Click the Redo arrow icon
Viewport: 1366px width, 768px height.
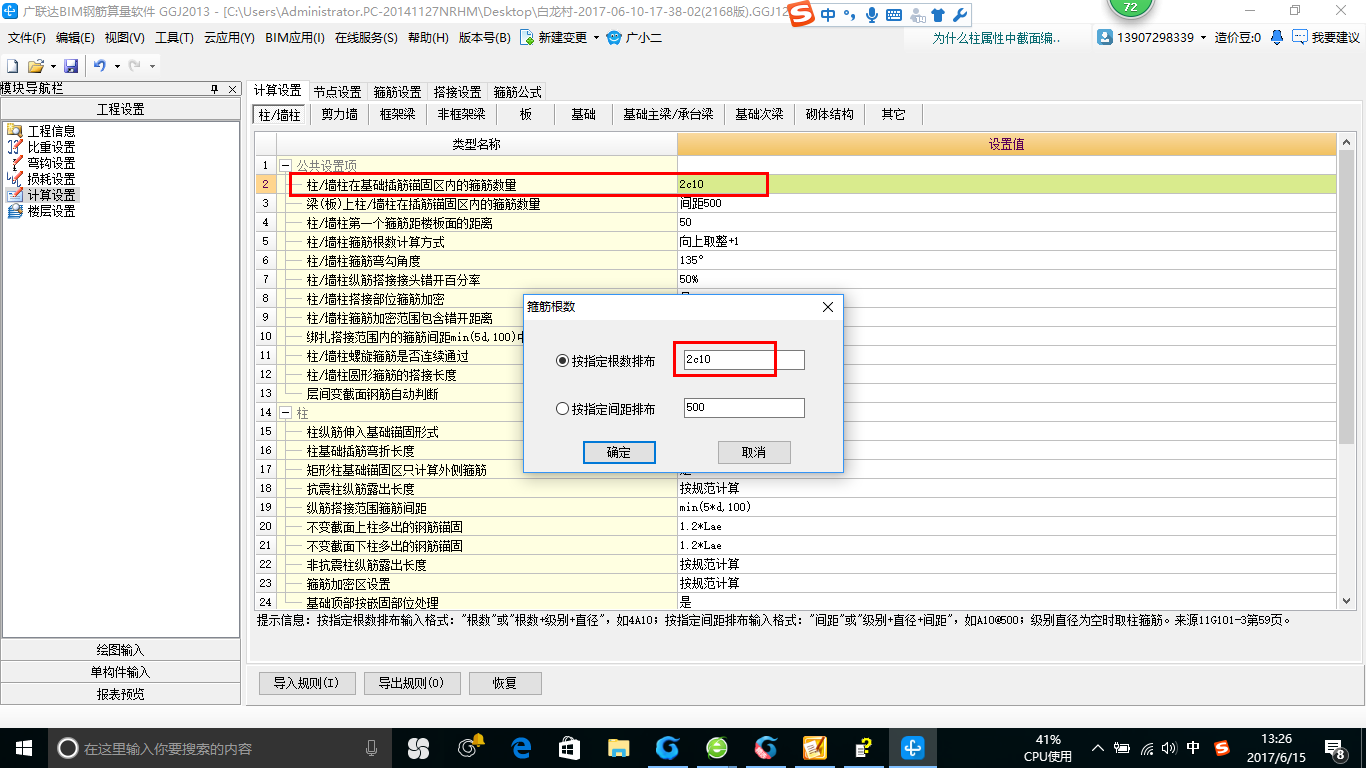[x=134, y=66]
